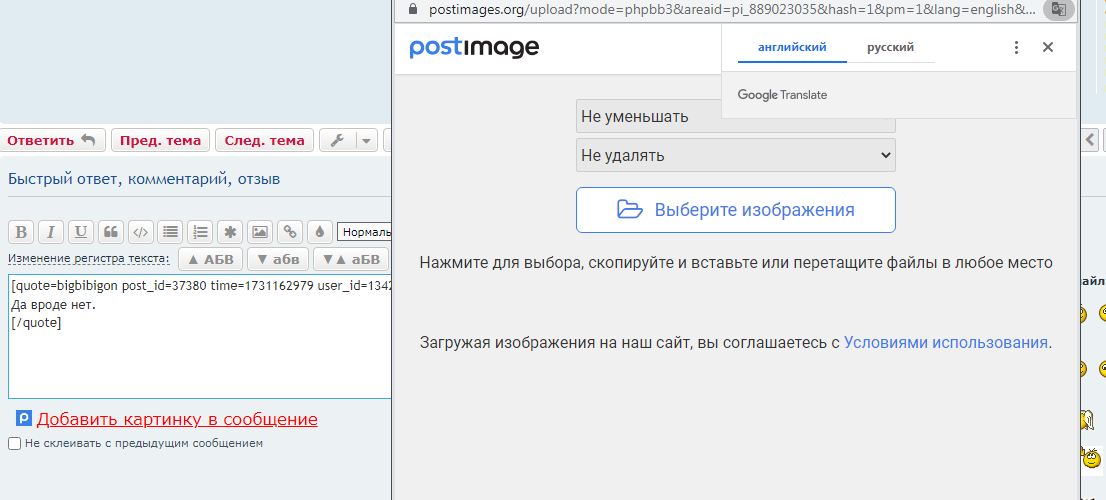Viewport: 1106px width, 500px height.
Task: Click inside the quick reply message textarea
Action: 200,337
